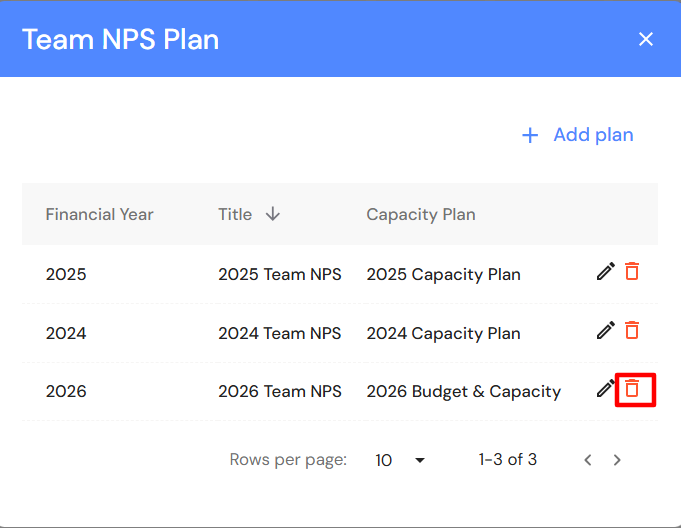This screenshot has height=528, width=681.
Task: Close the Team NPS Plan dialog
Action: (x=646, y=39)
